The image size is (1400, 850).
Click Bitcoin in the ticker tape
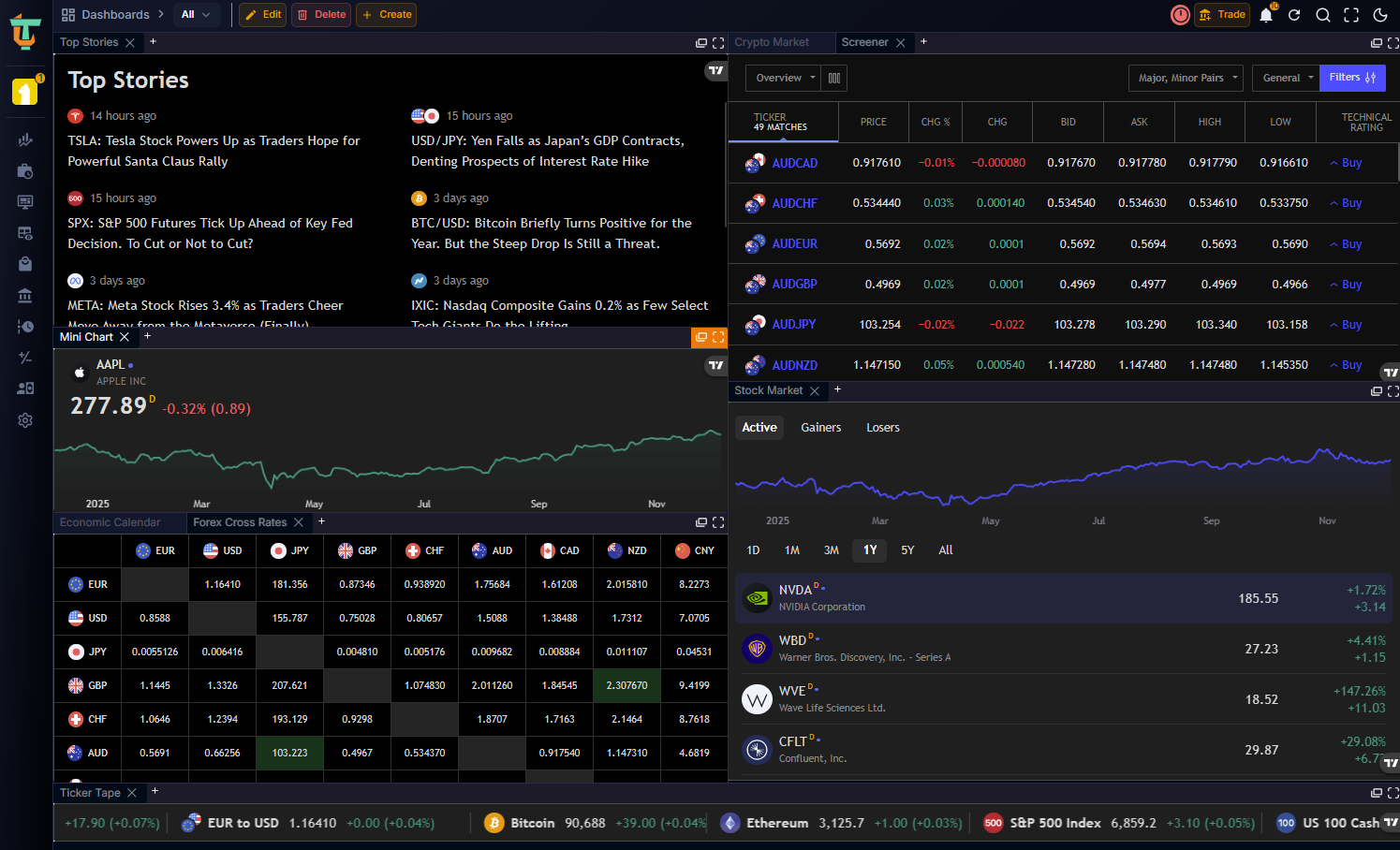[x=532, y=823]
